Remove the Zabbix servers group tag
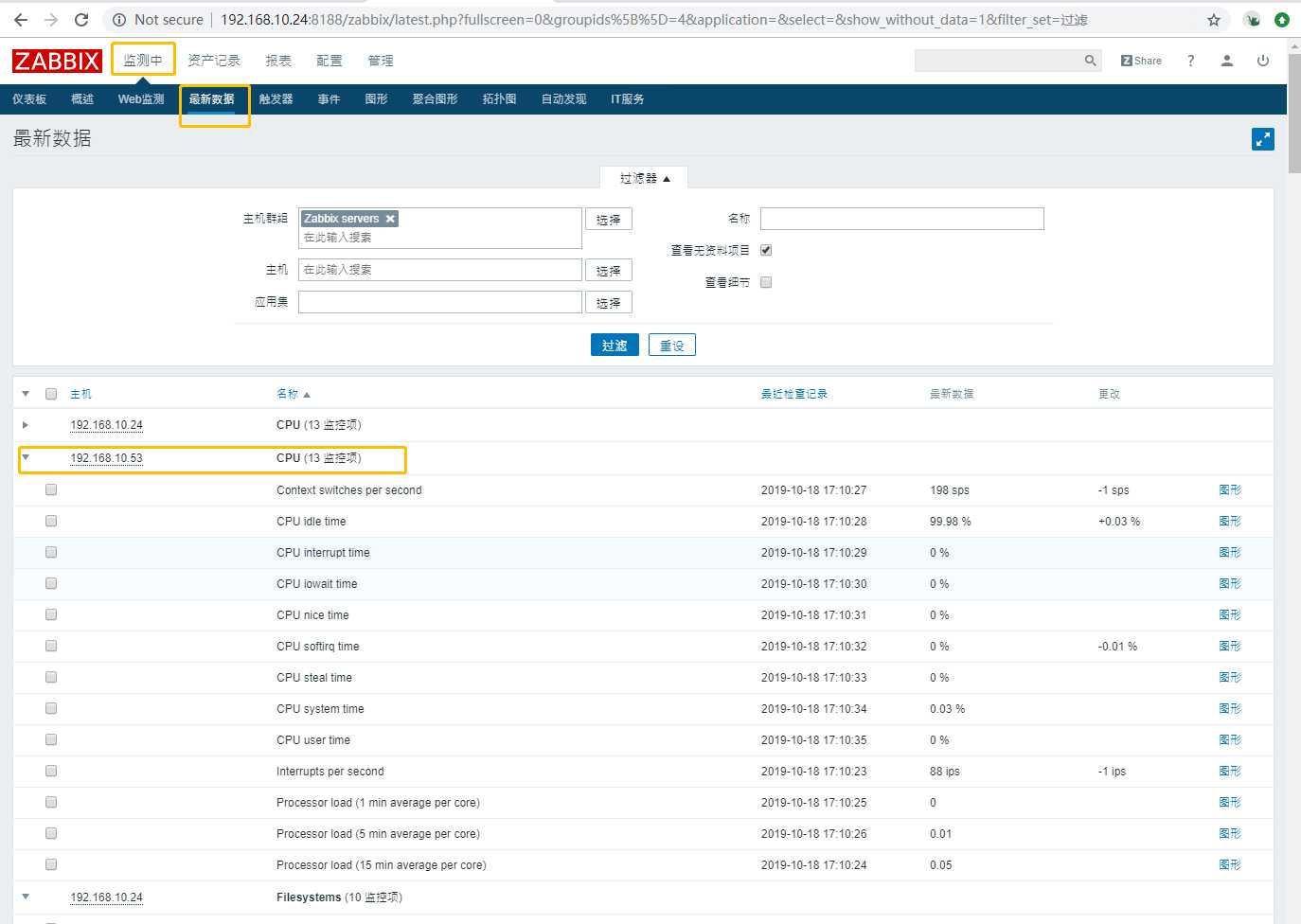The image size is (1301, 924). [390, 219]
